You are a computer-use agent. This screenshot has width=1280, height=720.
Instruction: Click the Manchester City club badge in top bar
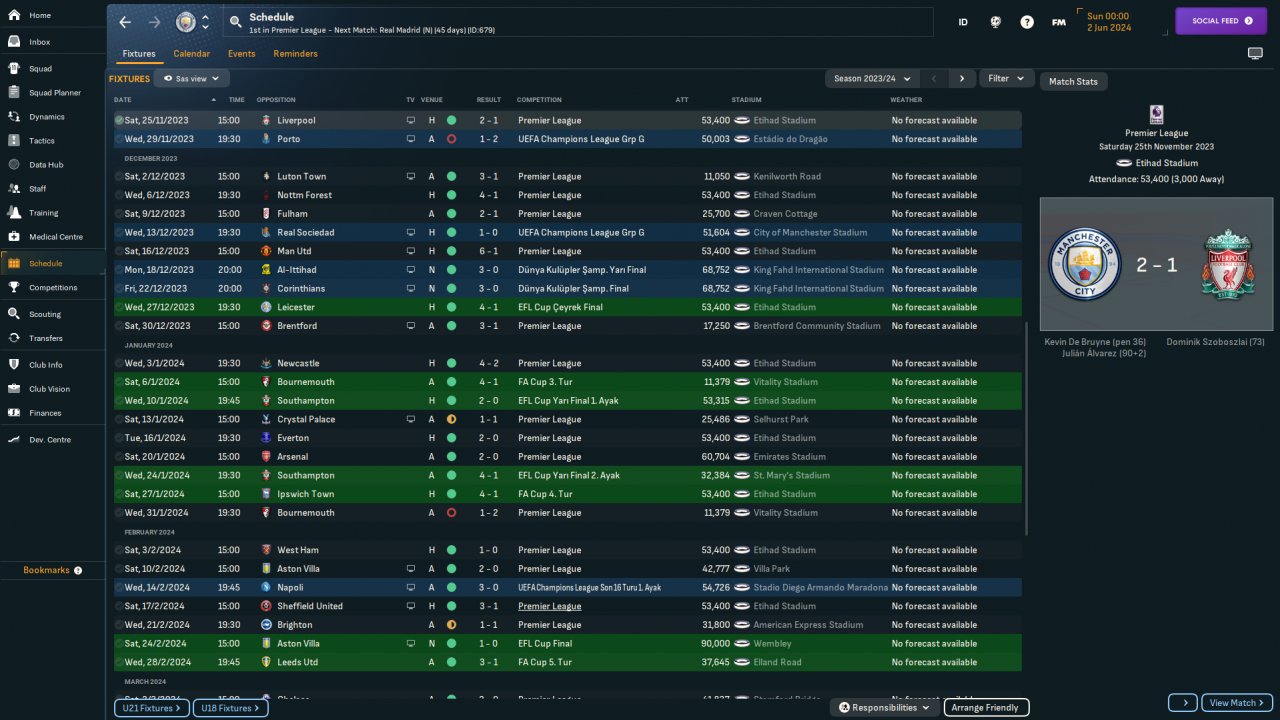pyautogui.click(x=186, y=21)
